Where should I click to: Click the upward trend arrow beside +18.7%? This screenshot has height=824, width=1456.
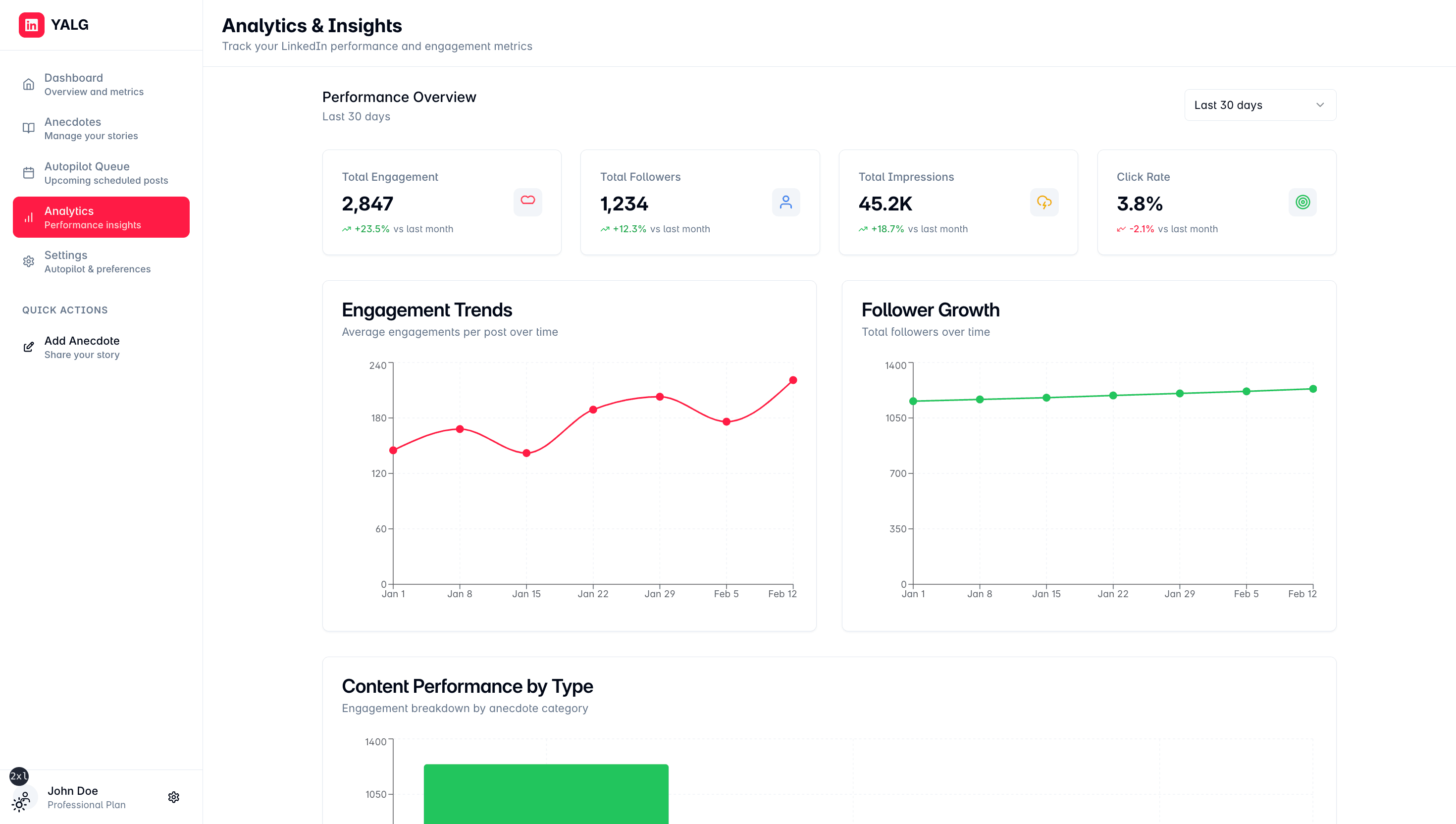tap(863, 229)
